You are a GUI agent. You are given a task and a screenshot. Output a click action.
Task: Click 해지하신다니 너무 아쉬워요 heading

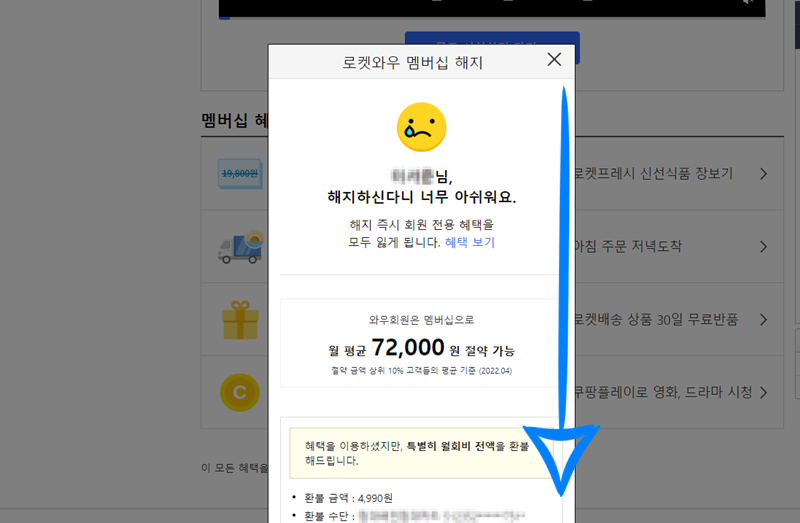pos(421,197)
